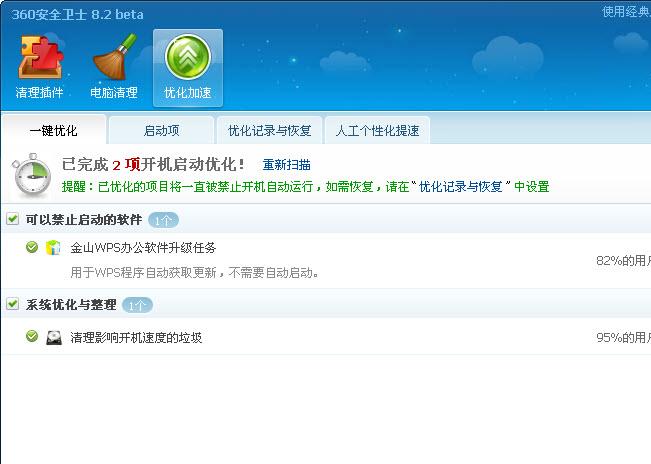Click the 1个 badge next to 系统优化与整理
651x464 pixels.
137,305
